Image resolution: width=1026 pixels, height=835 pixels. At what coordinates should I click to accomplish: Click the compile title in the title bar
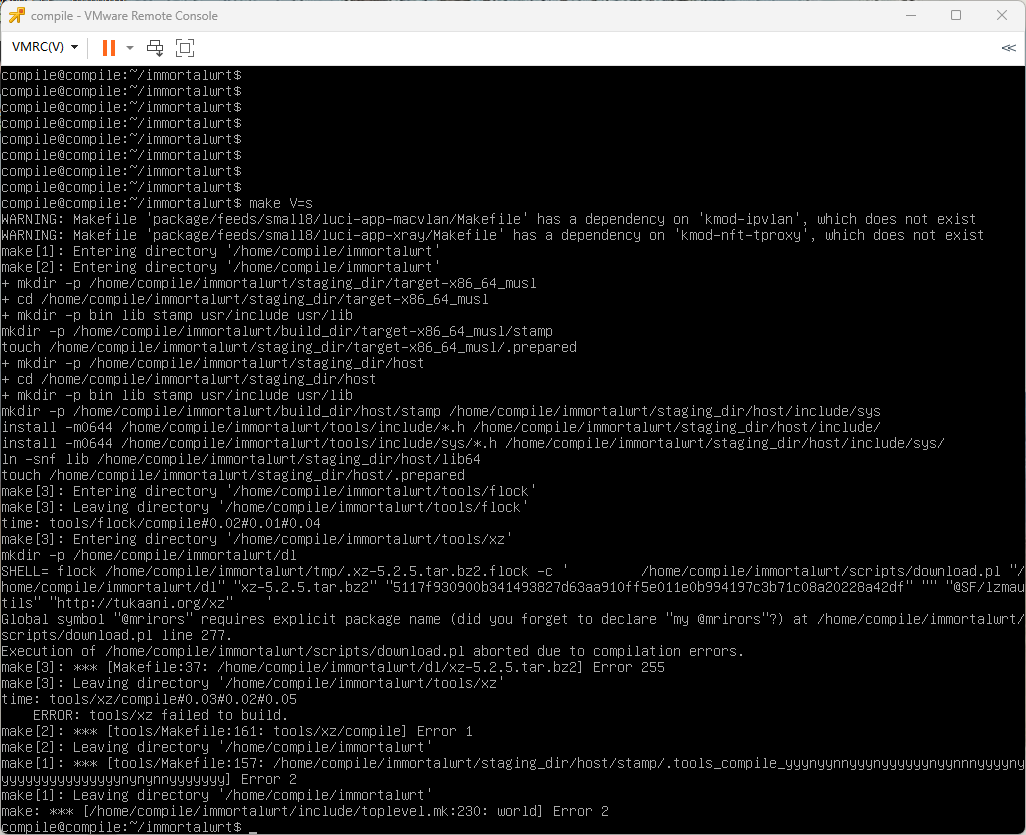click(49, 15)
